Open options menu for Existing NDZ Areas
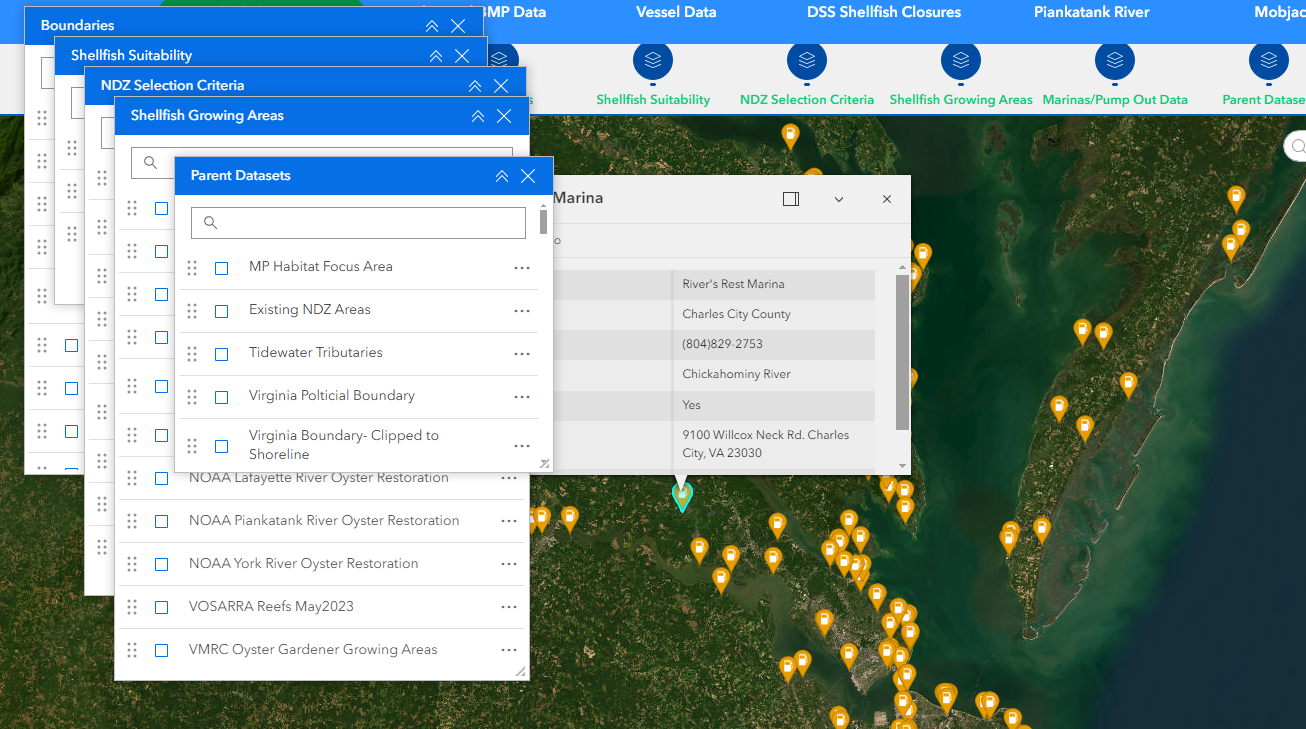Viewport: 1306px width, 729px height. (x=521, y=311)
